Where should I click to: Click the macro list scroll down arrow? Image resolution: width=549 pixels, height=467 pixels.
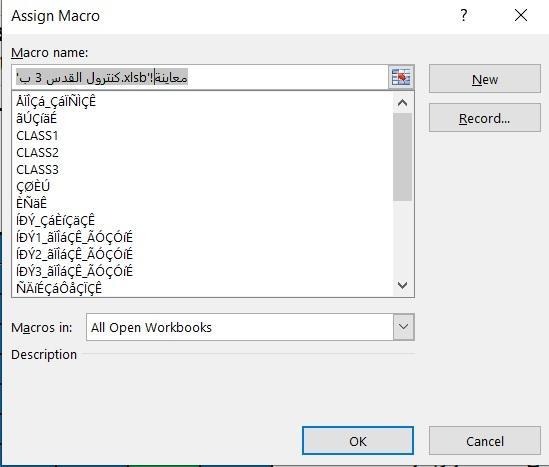pos(403,285)
